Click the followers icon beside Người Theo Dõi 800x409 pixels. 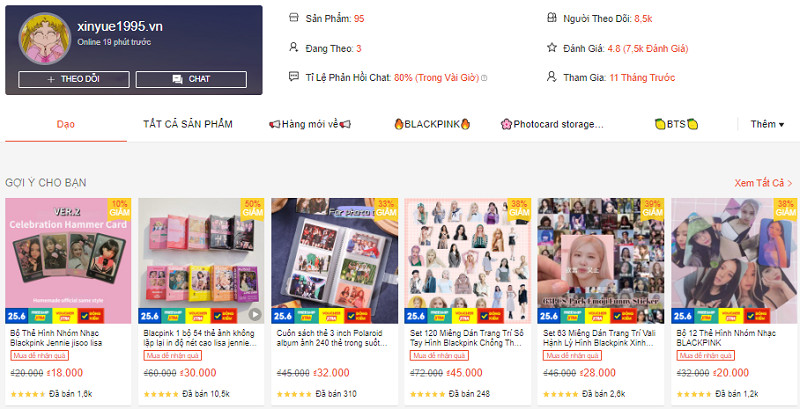[x=551, y=18]
